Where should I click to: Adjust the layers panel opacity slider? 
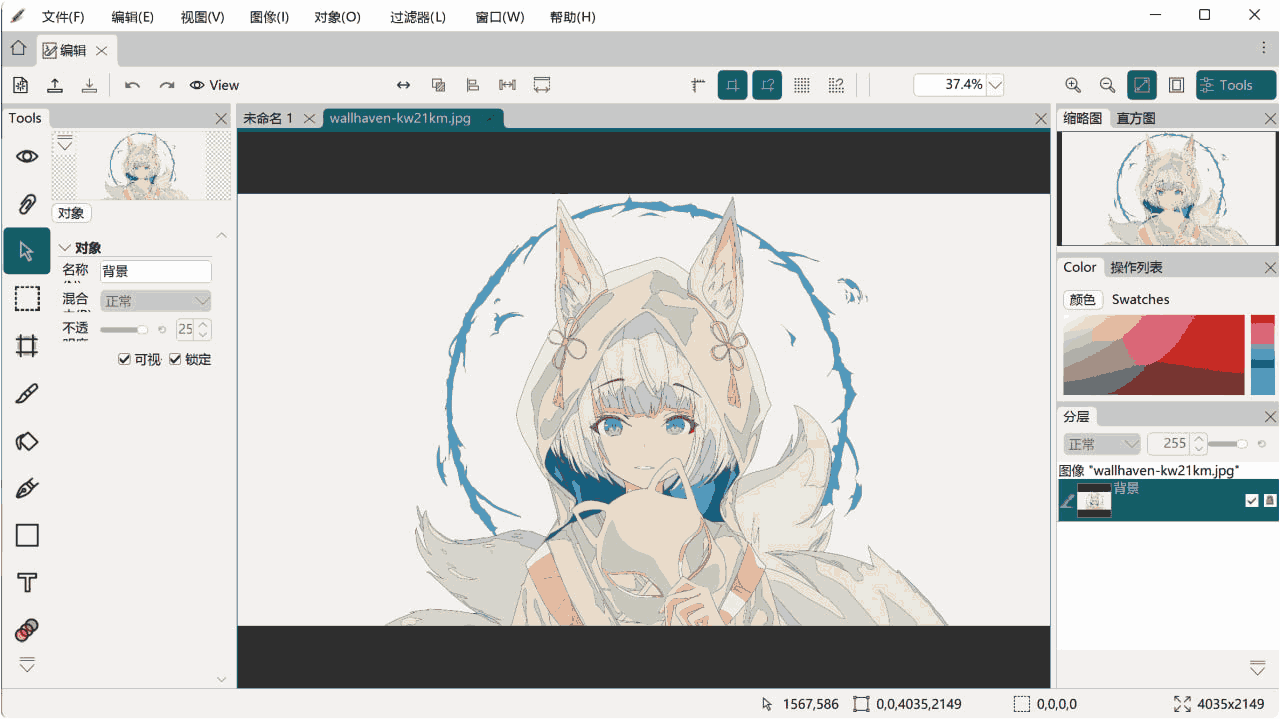tap(1229, 444)
